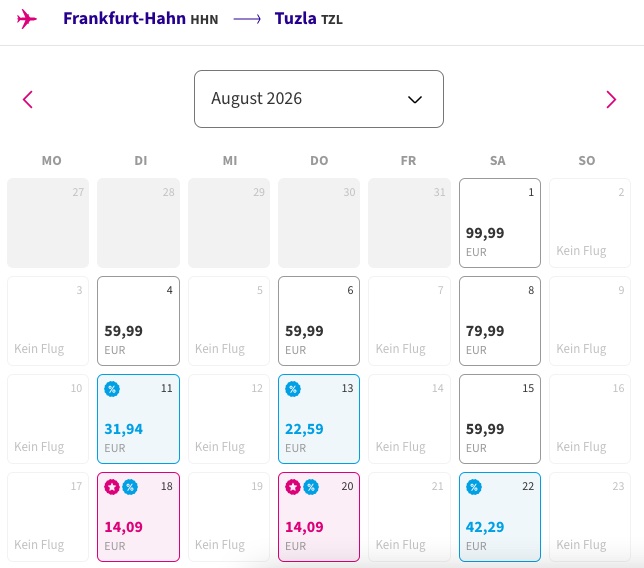Click the percent badge on August 22

click(x=474, y=487)
